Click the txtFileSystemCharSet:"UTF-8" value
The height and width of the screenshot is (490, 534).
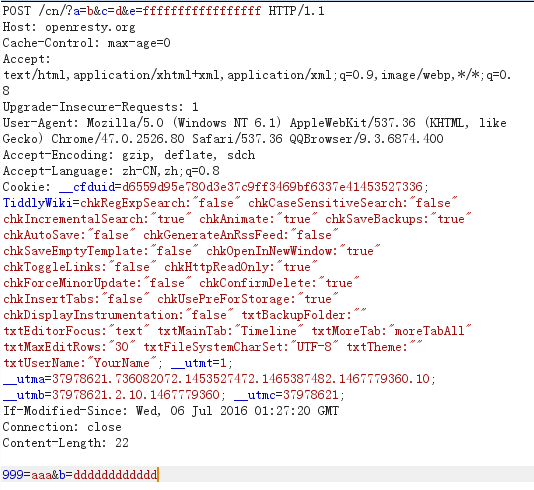pos(240,347)
